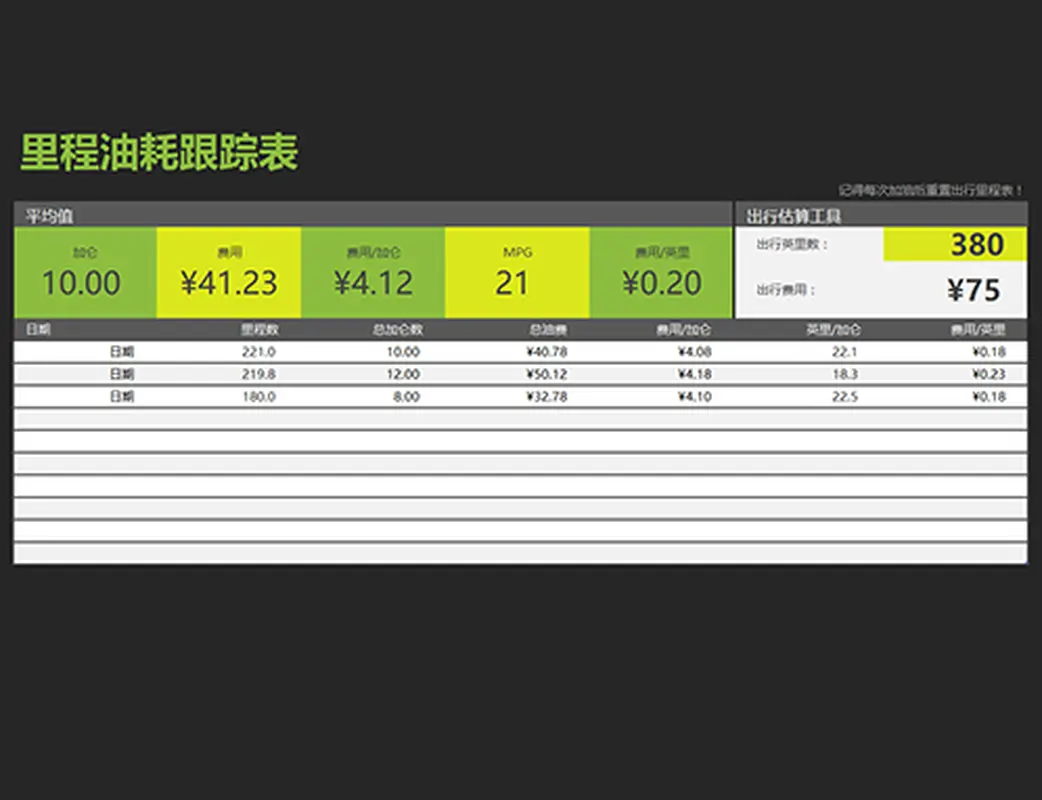Select the cell showing 18.3 miles per gallon
Screen dimensions: 1042x800
[x=844, y=374]
